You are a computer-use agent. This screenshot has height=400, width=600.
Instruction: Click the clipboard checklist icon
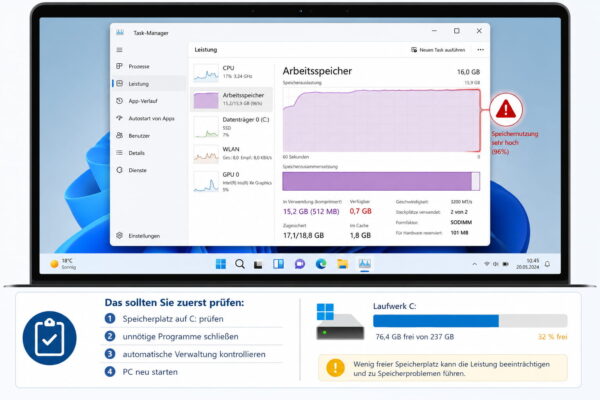click(49, 338)
